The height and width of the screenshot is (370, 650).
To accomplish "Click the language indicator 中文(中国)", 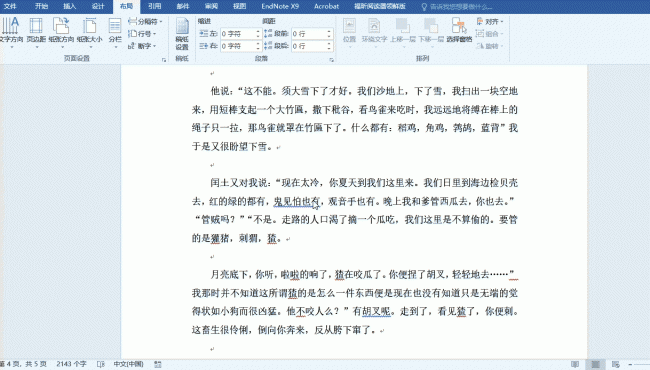I will pyautogui.click(x=128, y=364).
